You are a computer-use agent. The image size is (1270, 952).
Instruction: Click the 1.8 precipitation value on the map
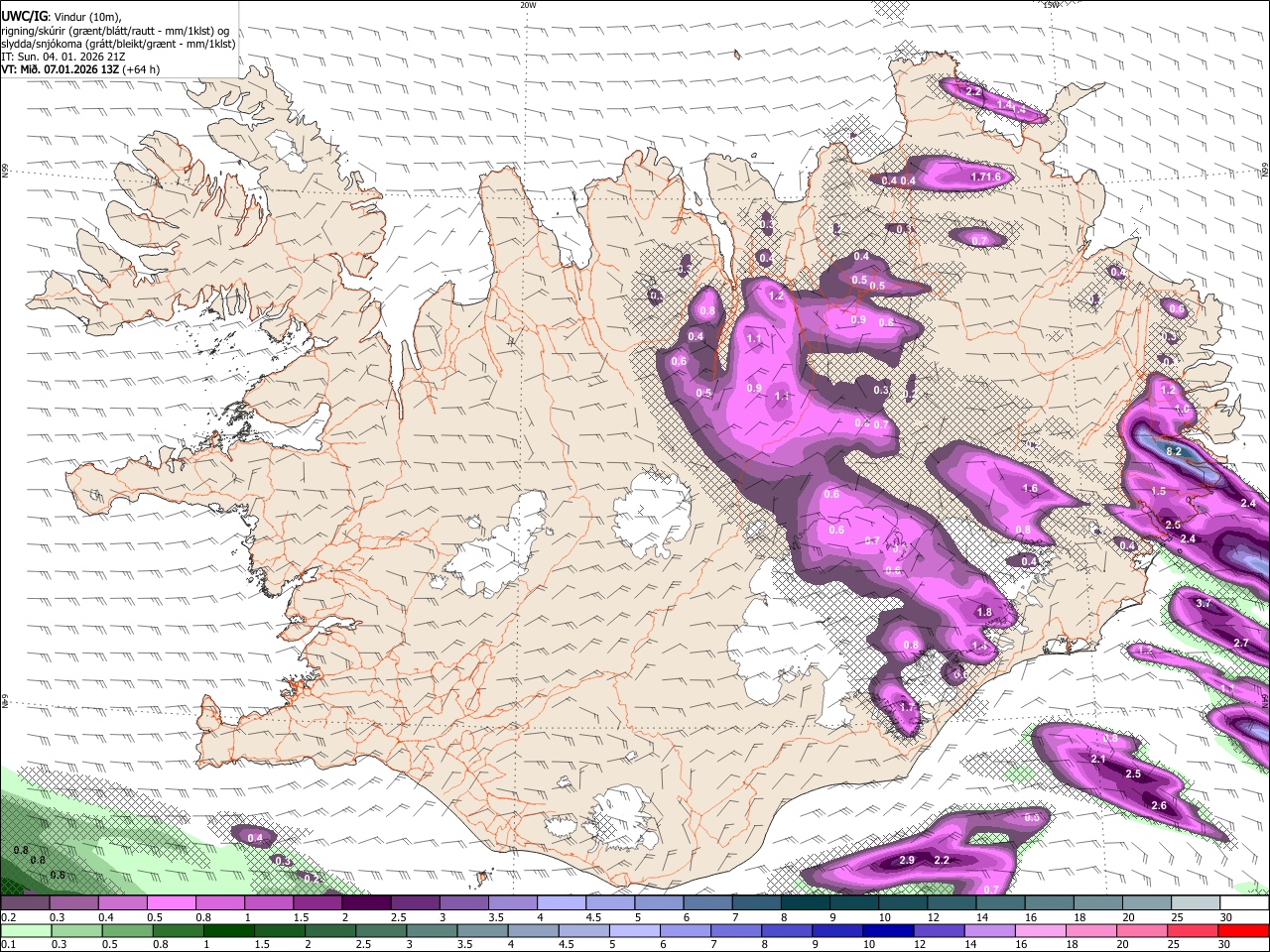[x=984, y=612]
